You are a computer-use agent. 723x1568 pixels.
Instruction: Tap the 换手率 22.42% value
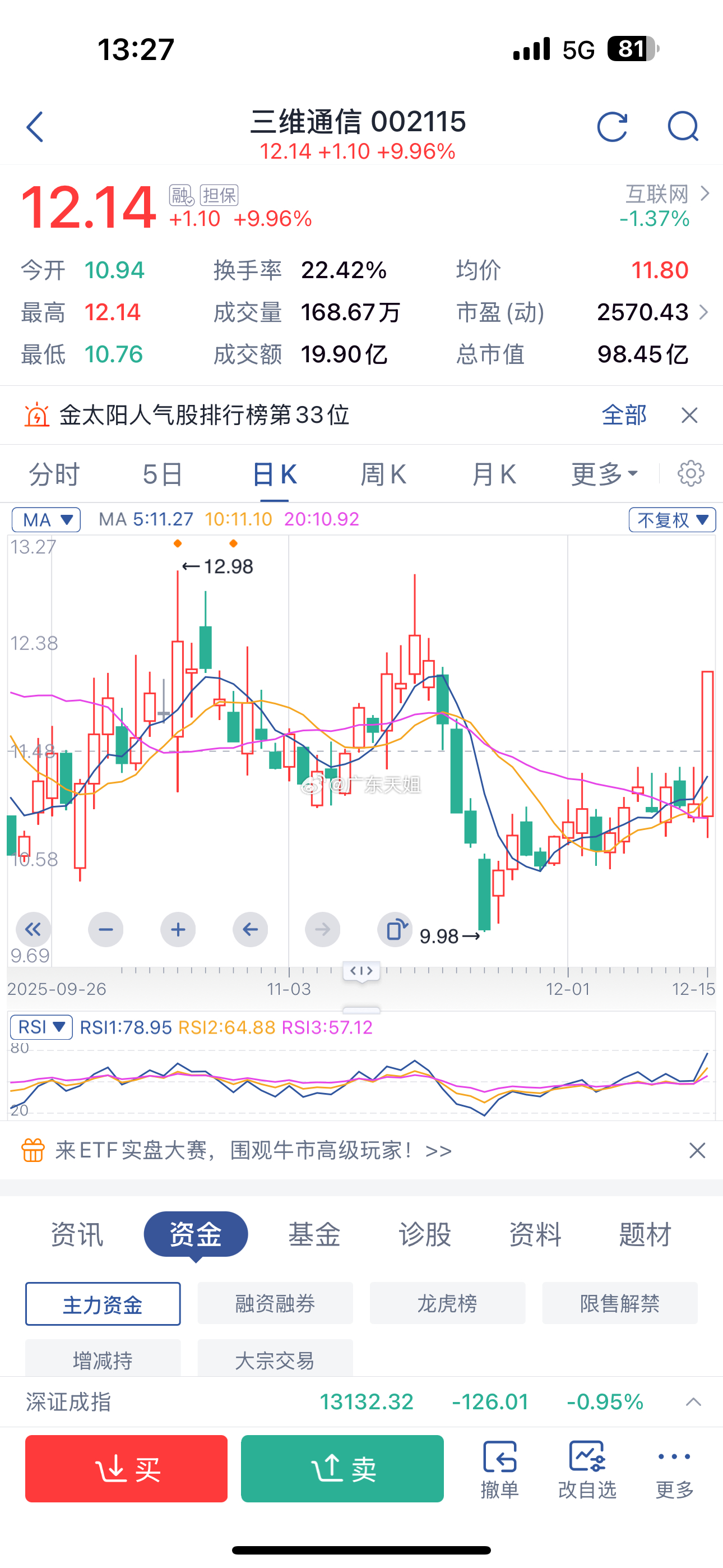344,270
